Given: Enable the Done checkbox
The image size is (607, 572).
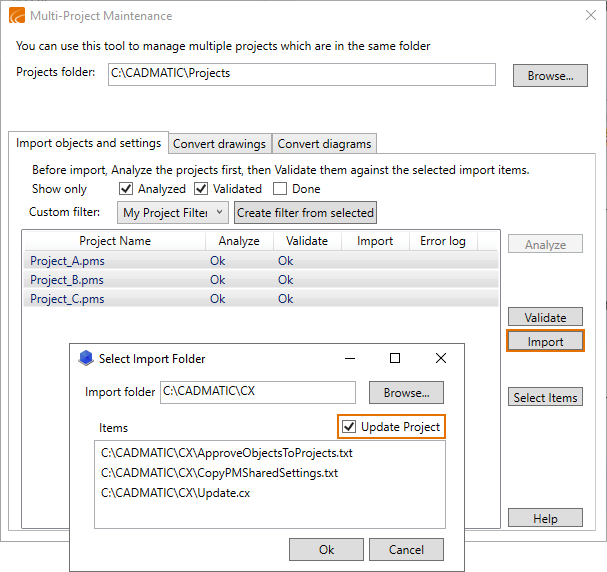Looking at the screenshot, I should point(280,189).
